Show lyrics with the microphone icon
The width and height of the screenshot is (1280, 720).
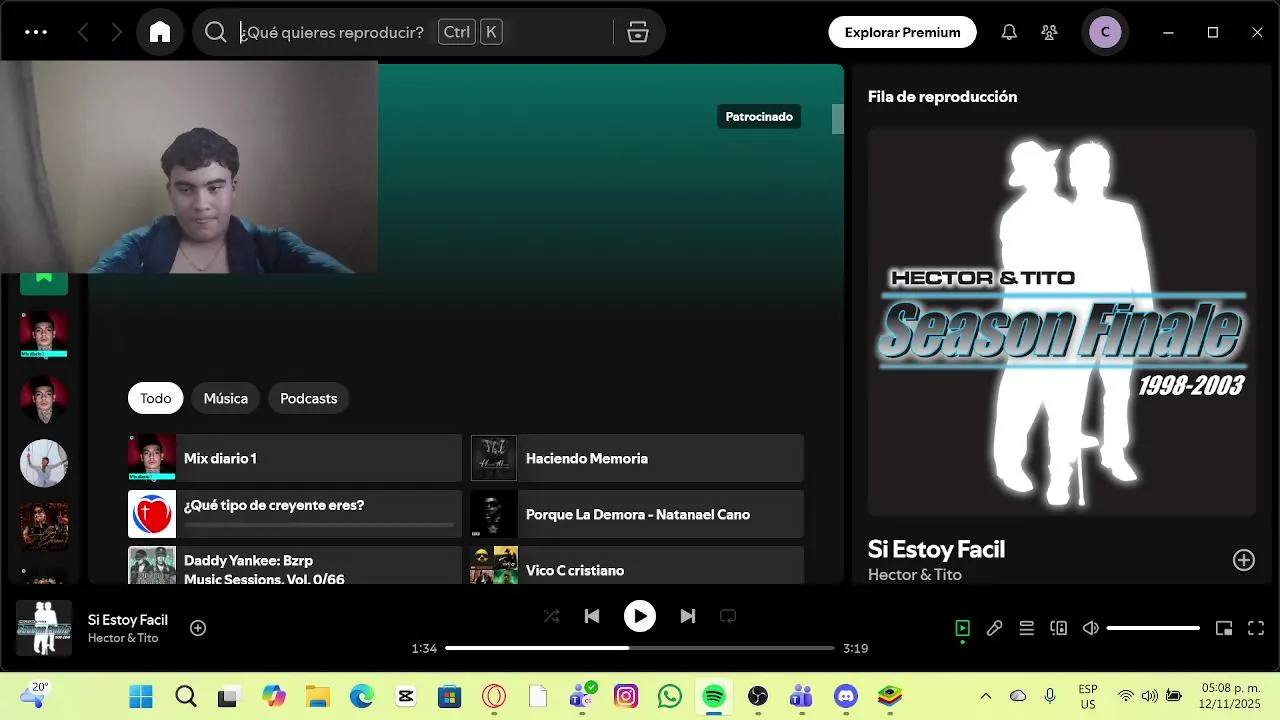click(994, 628)
